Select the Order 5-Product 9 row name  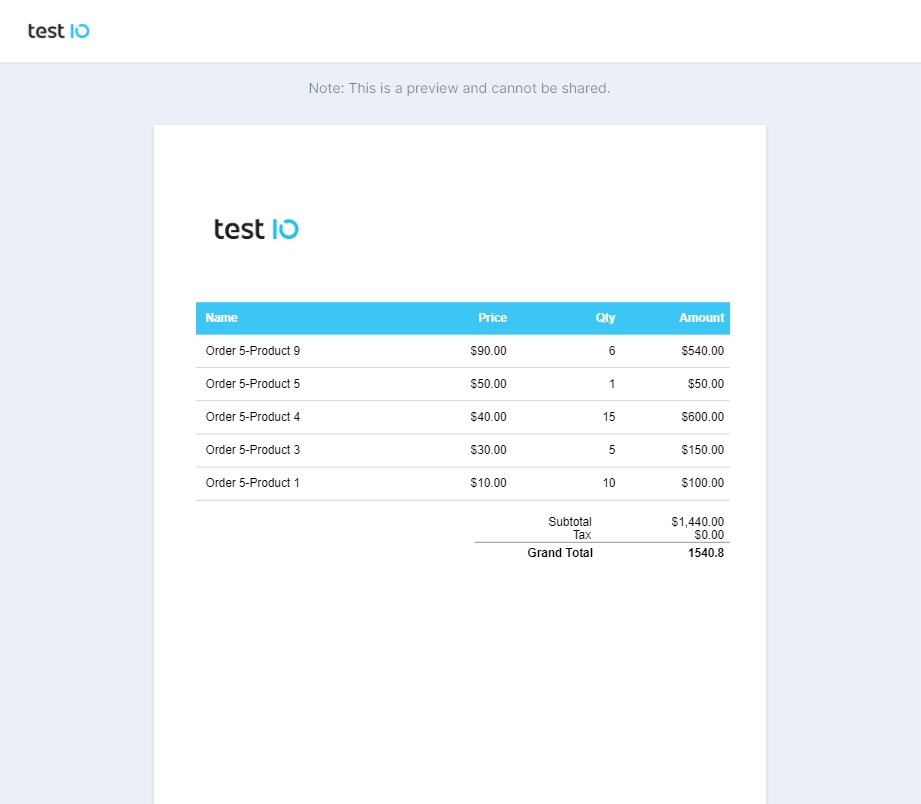(253, 351)
